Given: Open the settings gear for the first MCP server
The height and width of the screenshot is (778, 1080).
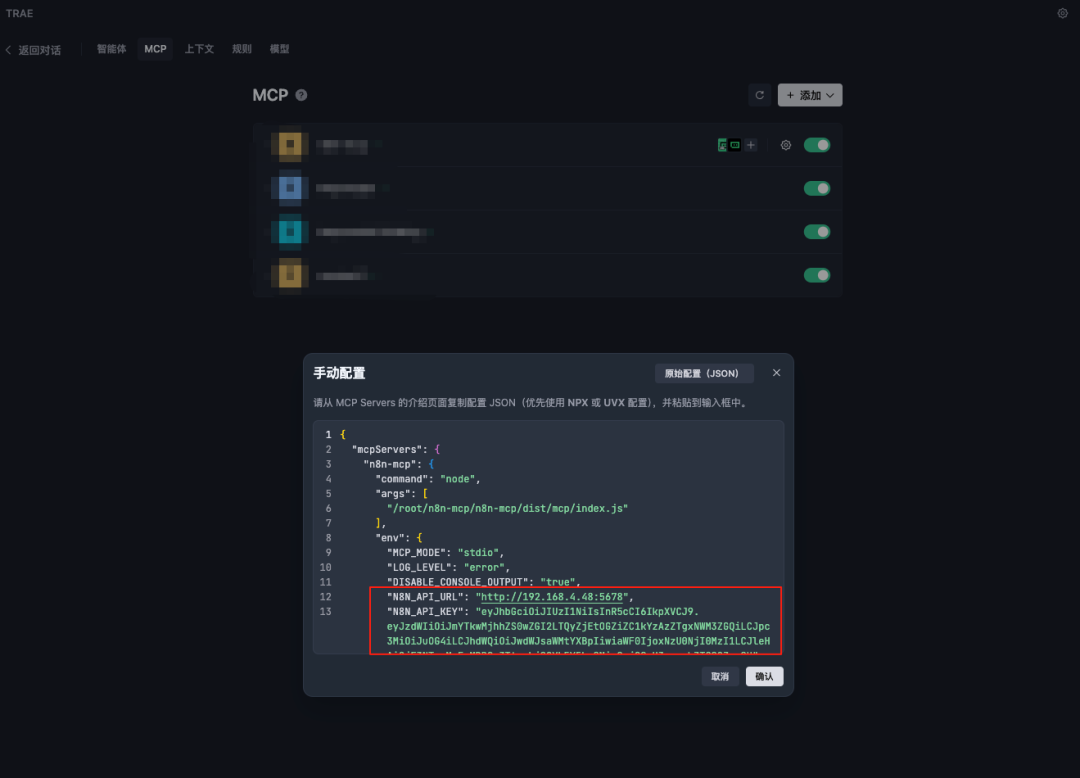Looking at the screenshot, I should coord(786,144).
